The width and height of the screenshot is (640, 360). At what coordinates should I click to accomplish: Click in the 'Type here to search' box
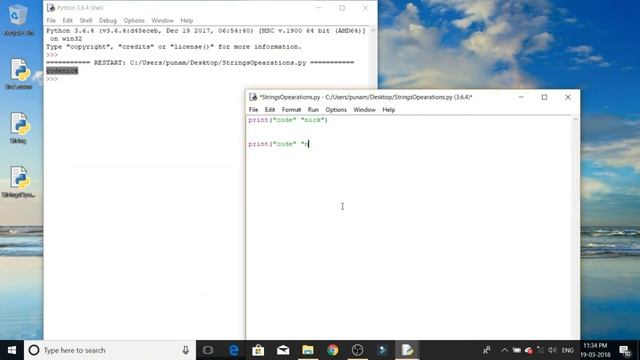point(110,350)
